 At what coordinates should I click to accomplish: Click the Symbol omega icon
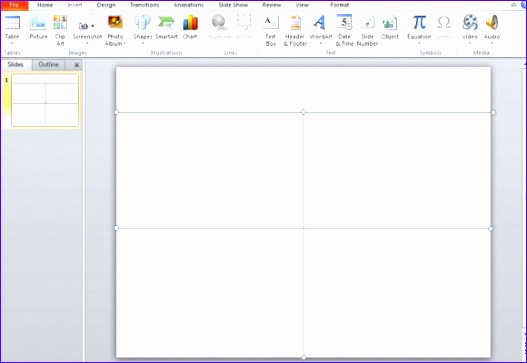coord(444,23)
